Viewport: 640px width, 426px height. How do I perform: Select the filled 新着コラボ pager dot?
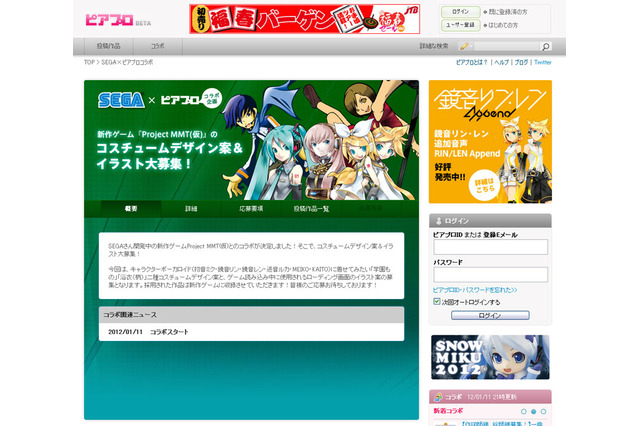pos(533,411)
